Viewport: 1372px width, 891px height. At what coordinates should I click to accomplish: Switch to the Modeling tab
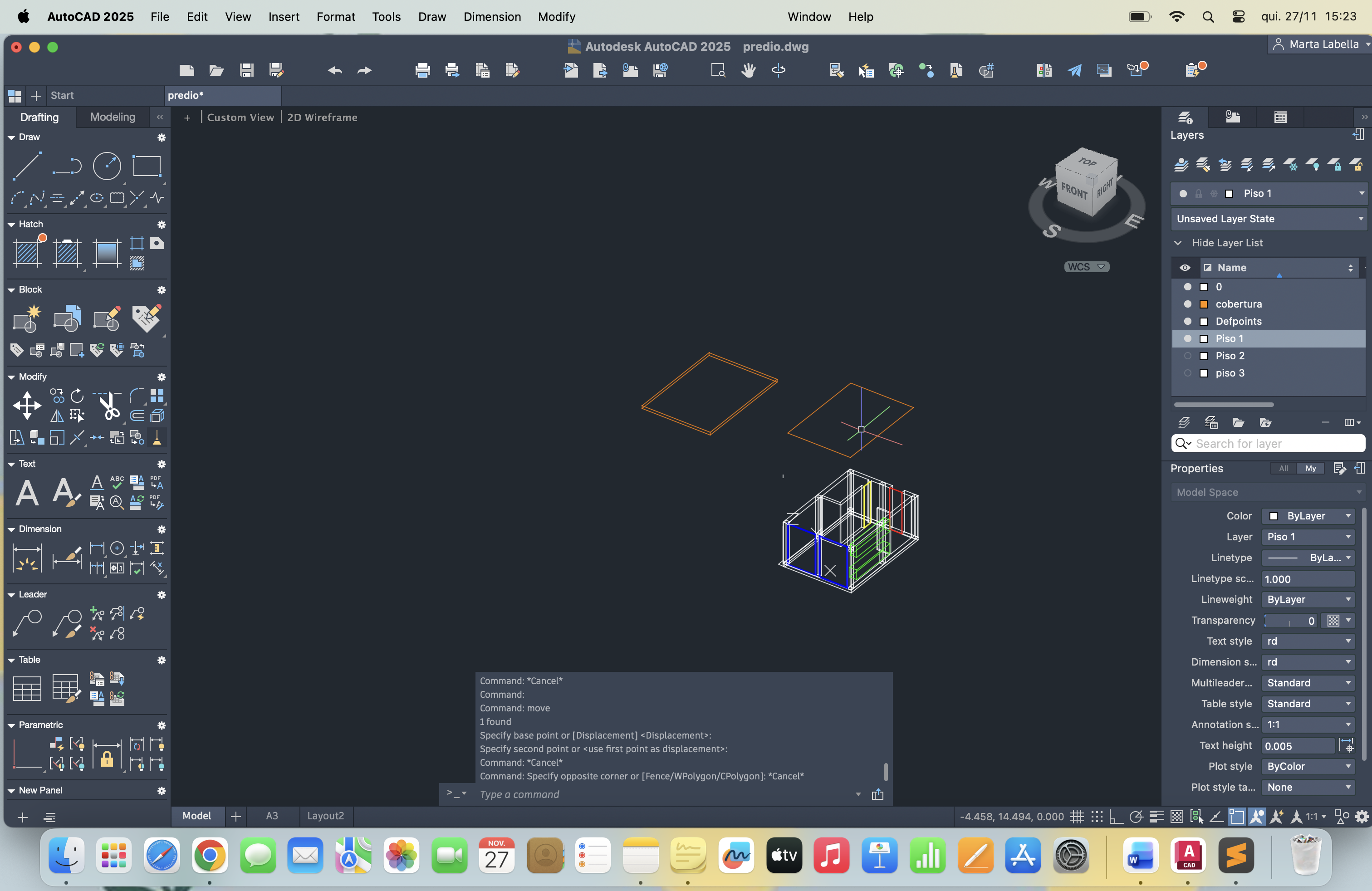[x=113, y=117]
